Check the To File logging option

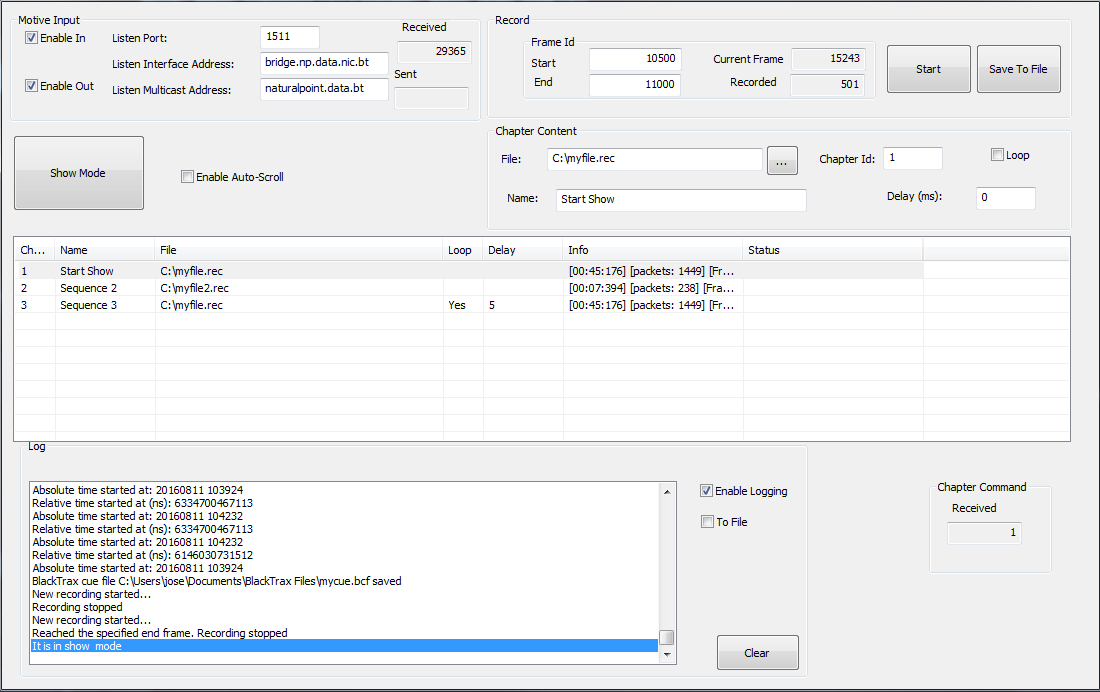(707, 522)
